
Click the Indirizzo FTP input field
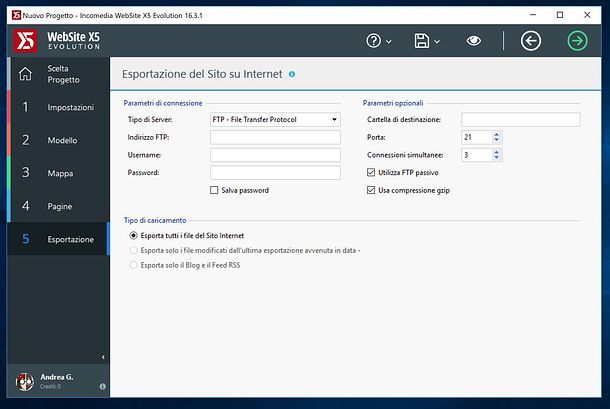275,137
